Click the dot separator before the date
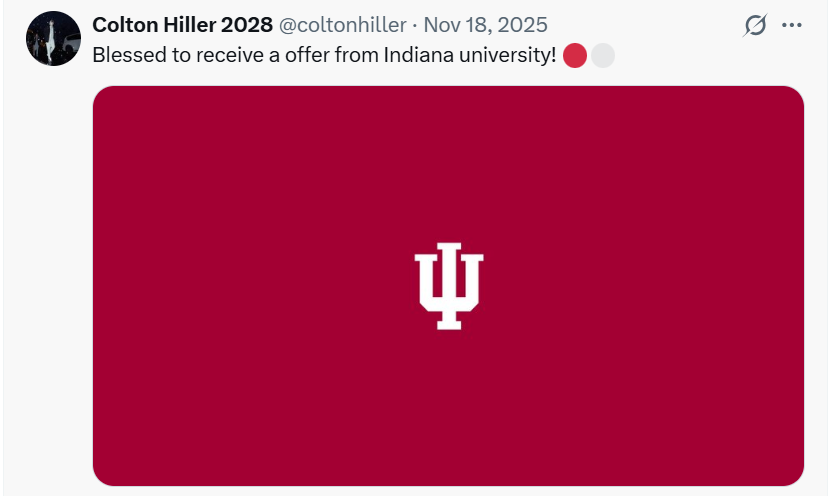The image size is (833, 496). pos(415,25)
